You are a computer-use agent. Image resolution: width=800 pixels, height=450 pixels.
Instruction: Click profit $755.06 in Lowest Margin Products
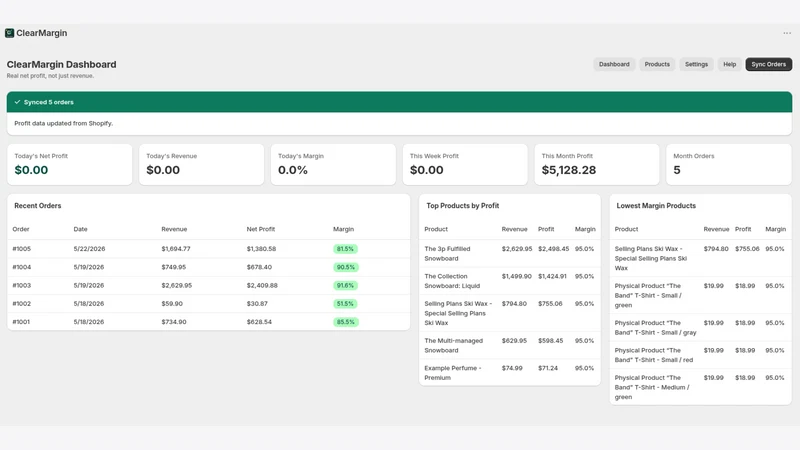(747, 249)
